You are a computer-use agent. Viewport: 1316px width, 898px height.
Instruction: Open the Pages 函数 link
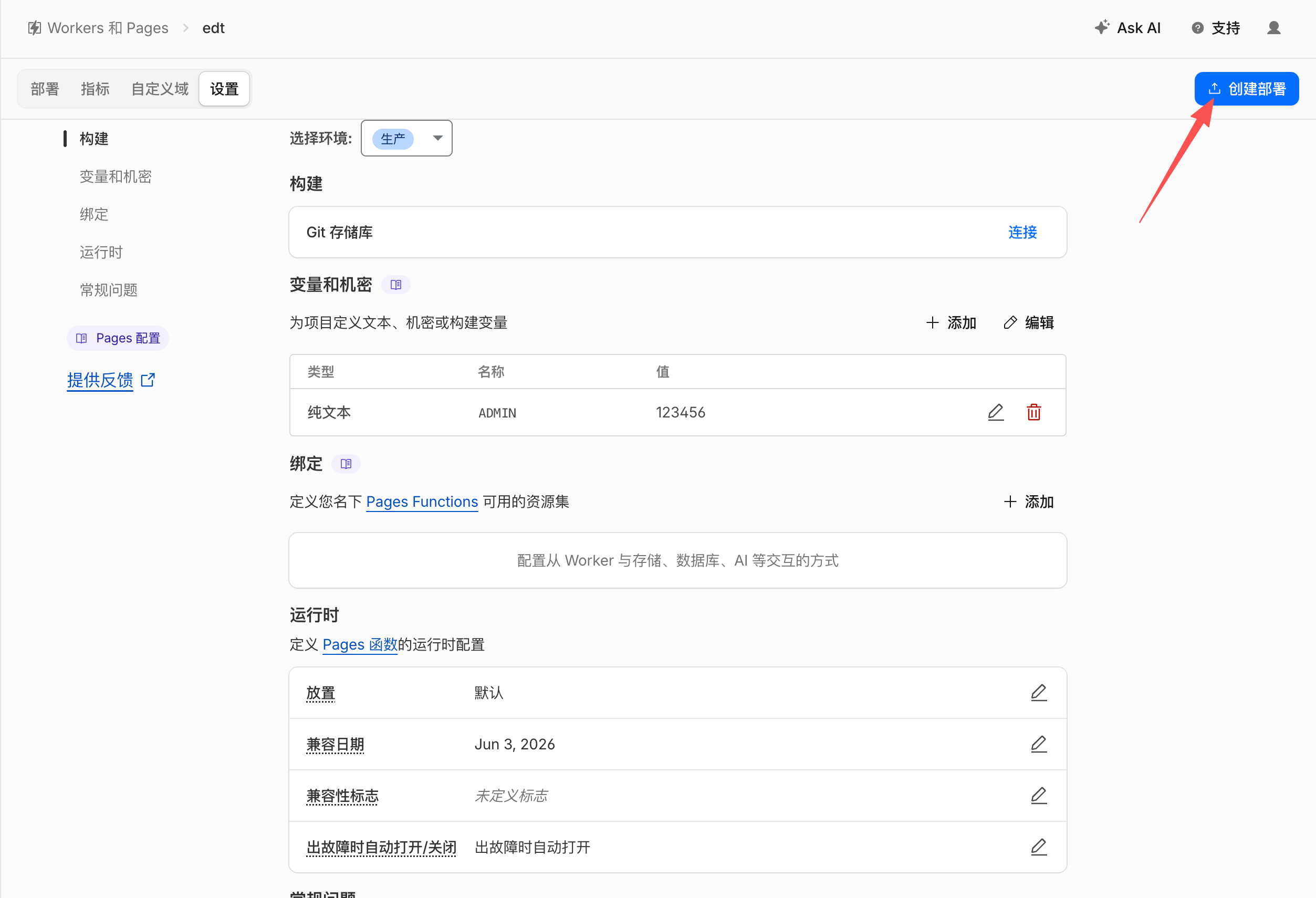[360, 644]
